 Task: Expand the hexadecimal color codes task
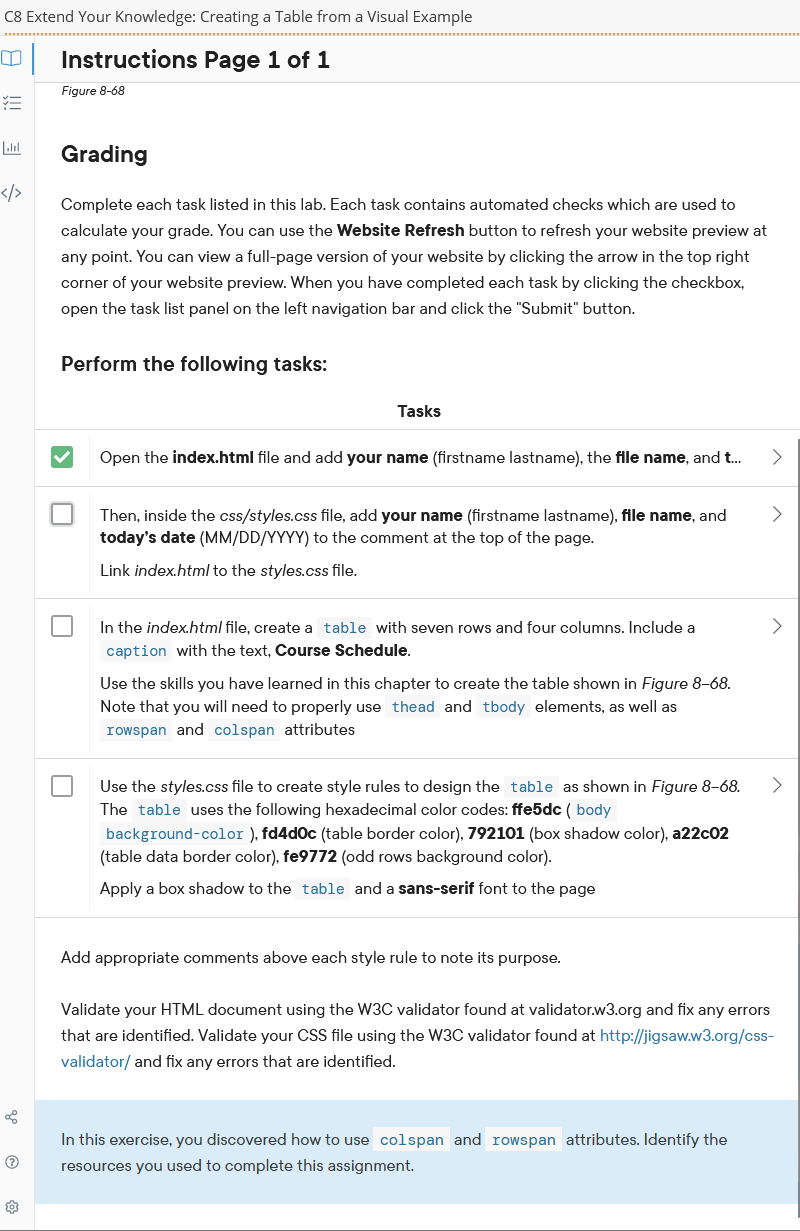777,786
